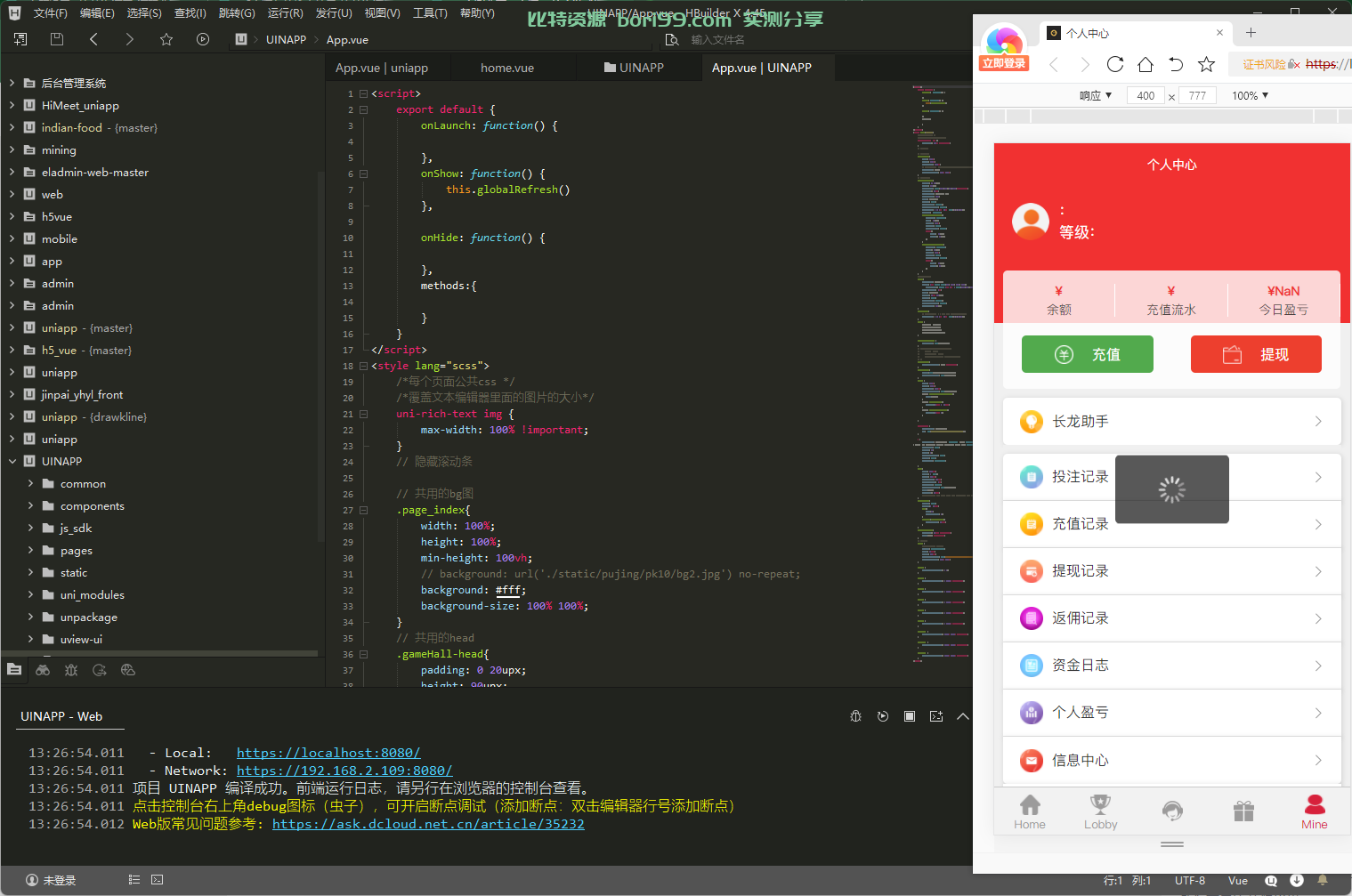
Task: Go back with the left arrow toolbar icon
Action: [93, 39]
